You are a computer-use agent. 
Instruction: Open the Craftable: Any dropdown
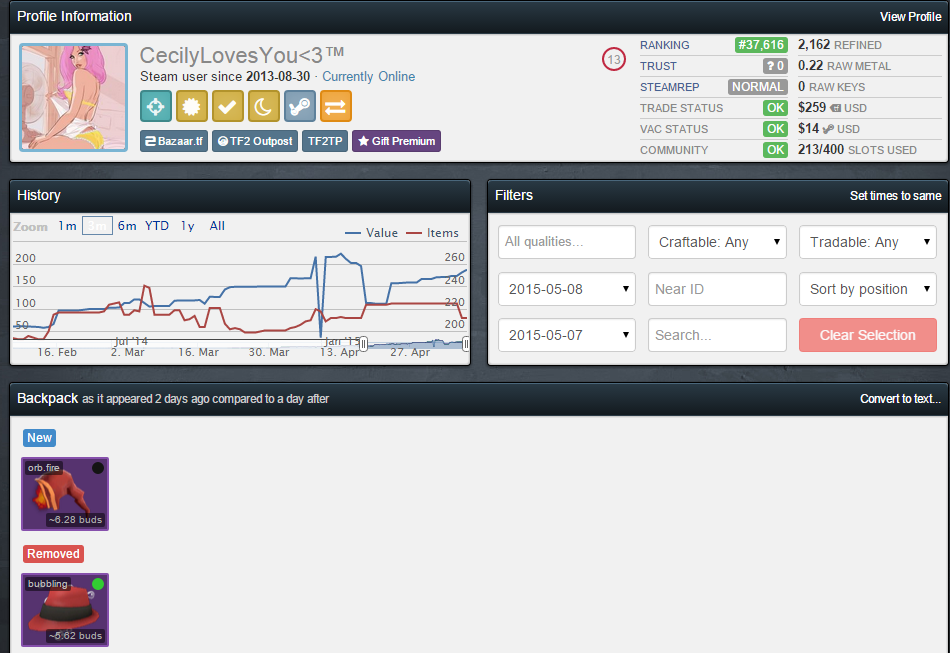(717, 242)
